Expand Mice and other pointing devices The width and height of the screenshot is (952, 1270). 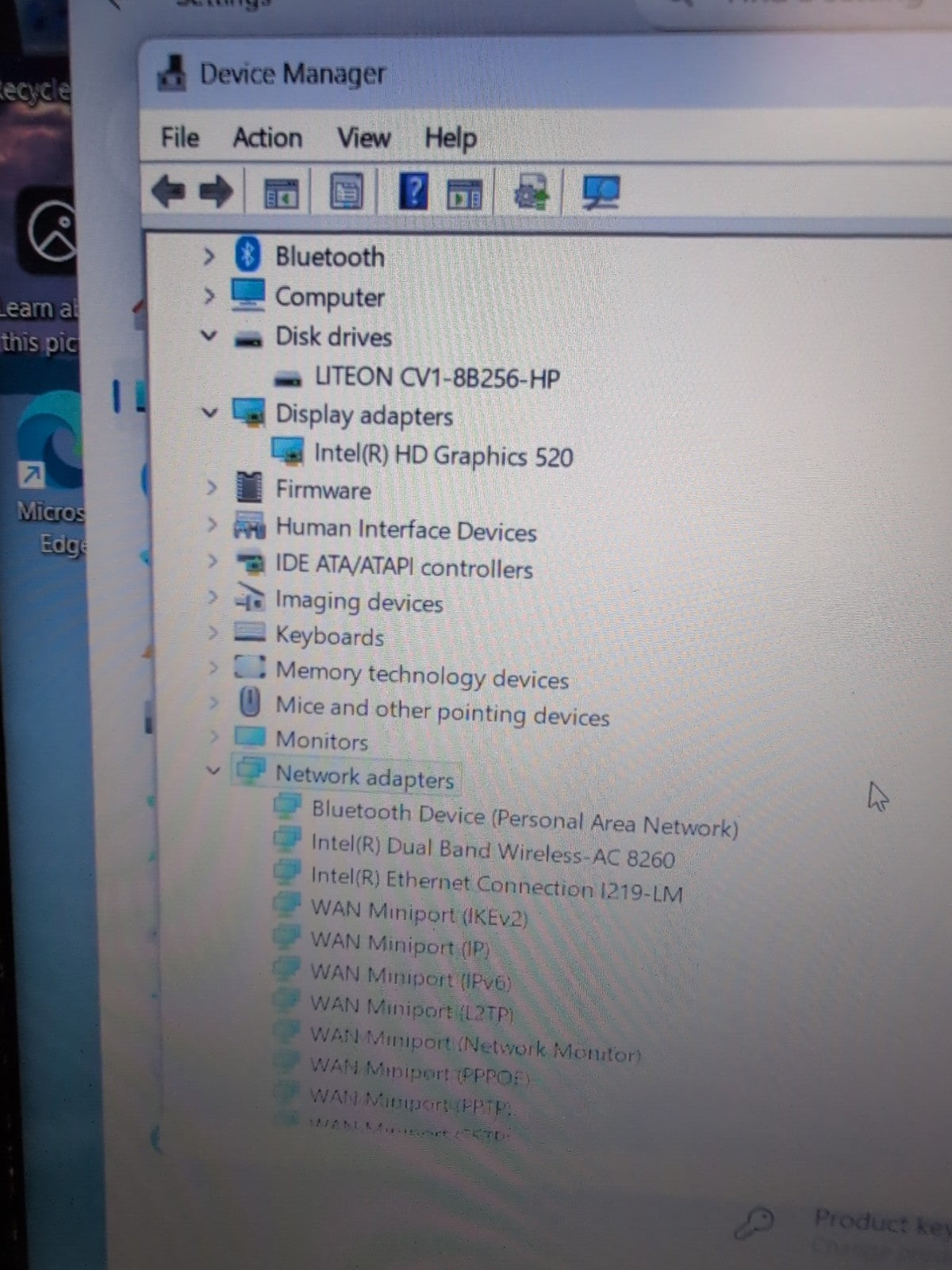pyautogui.click(x=213, y=702)
